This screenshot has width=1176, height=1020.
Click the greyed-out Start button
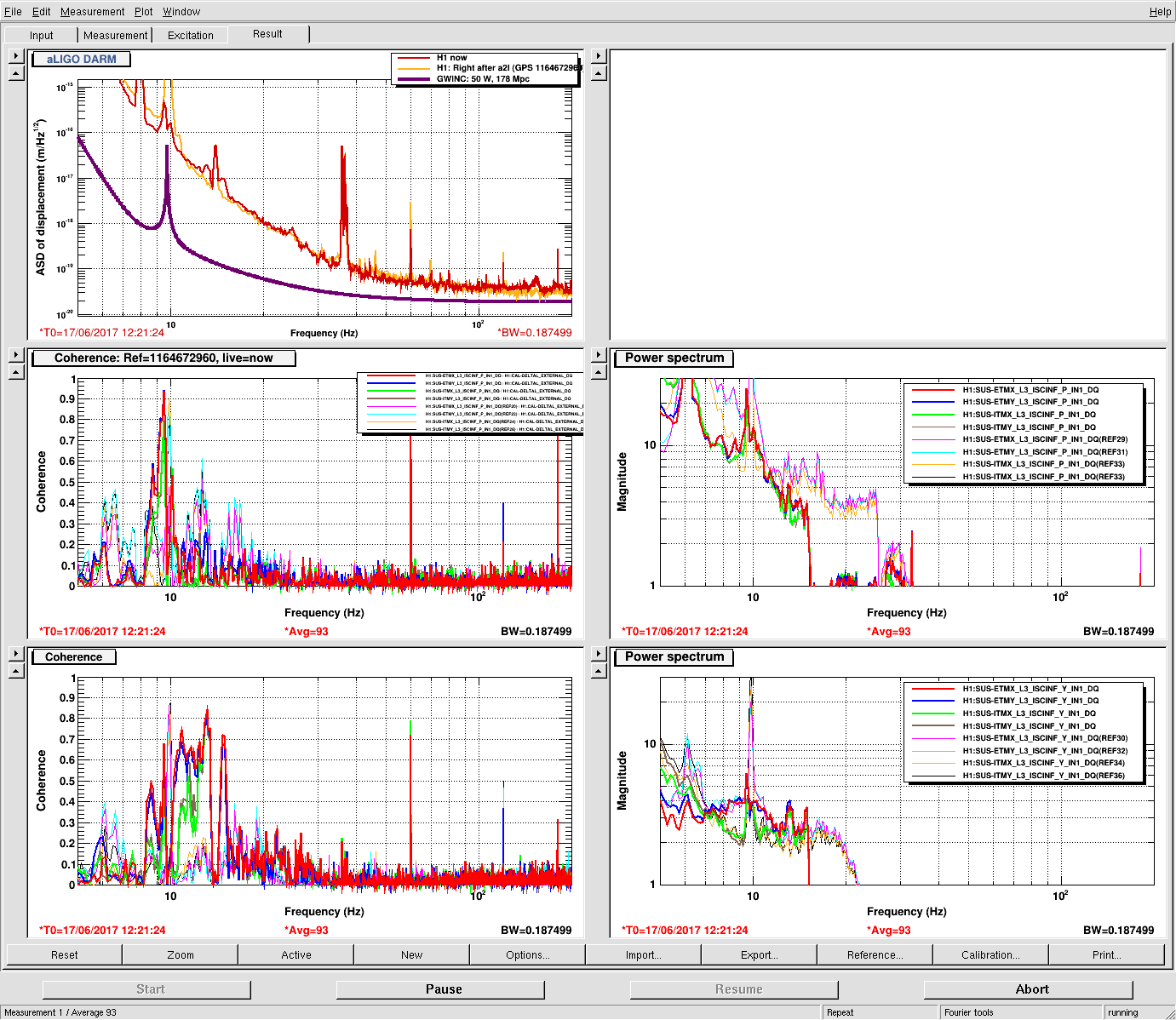(x=146, y=988)
